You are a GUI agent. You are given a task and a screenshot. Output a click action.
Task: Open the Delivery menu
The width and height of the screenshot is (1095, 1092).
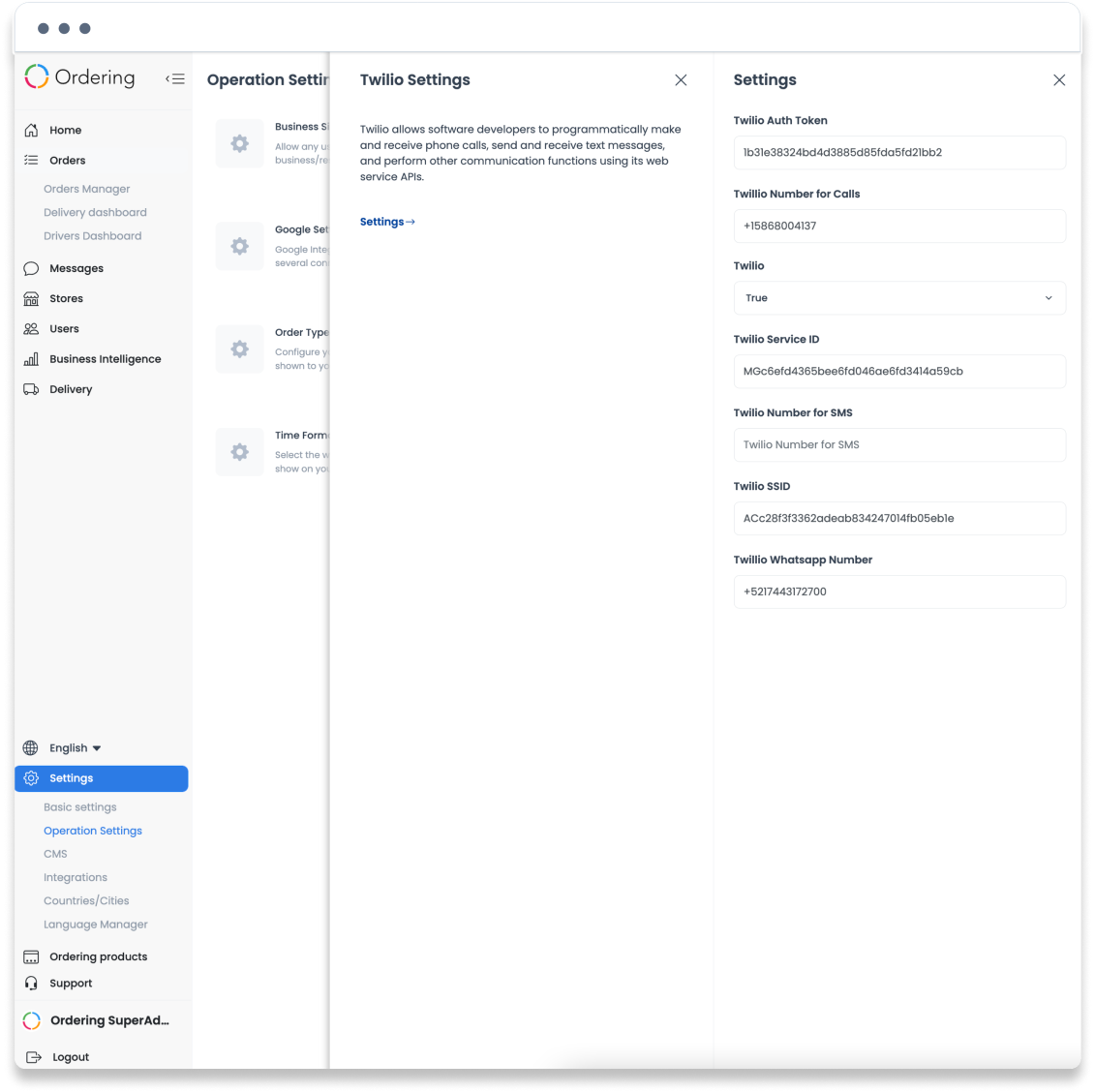[71, 389]
